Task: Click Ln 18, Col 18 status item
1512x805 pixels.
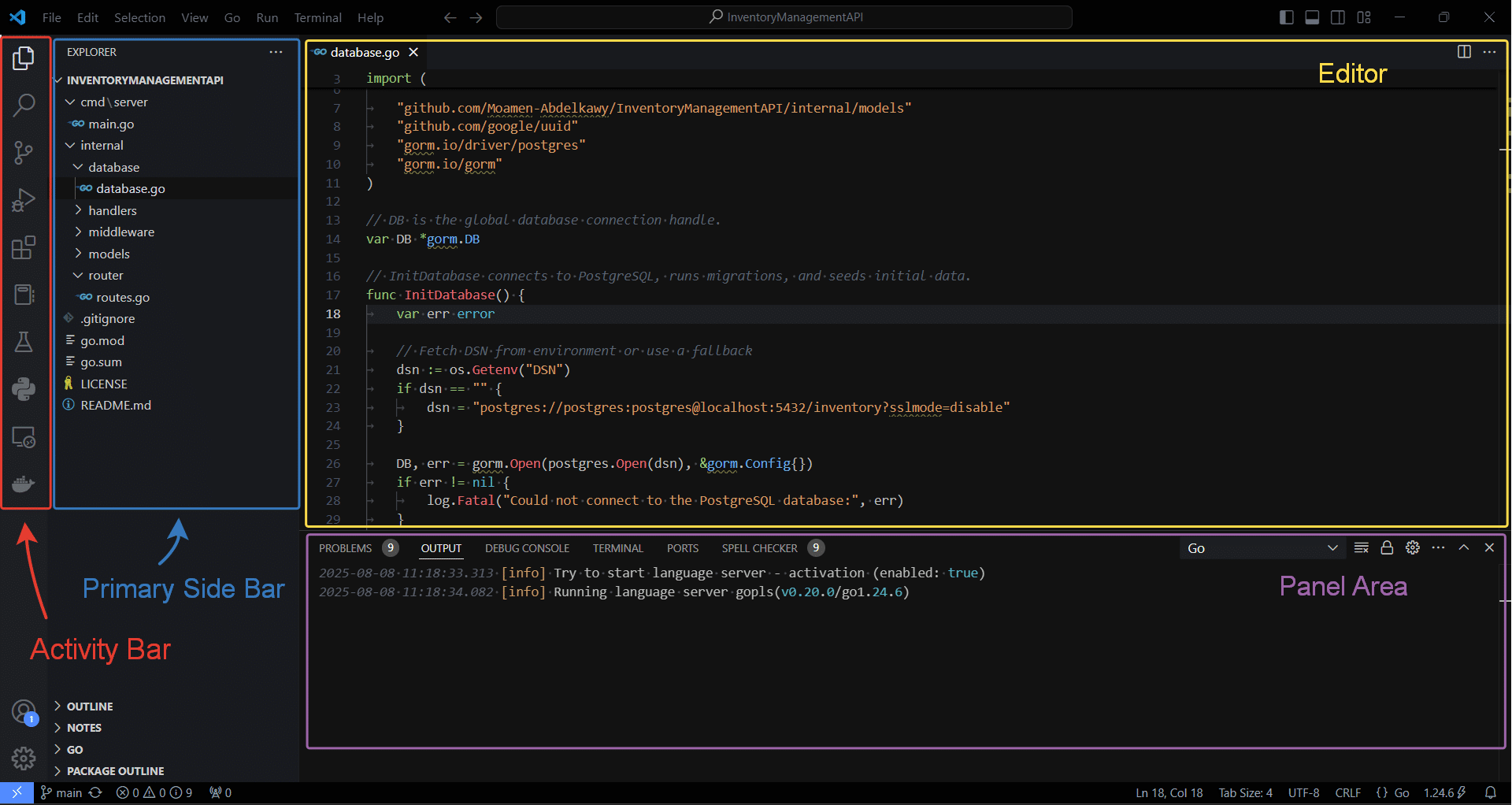Action: (x=1169, y=793)
